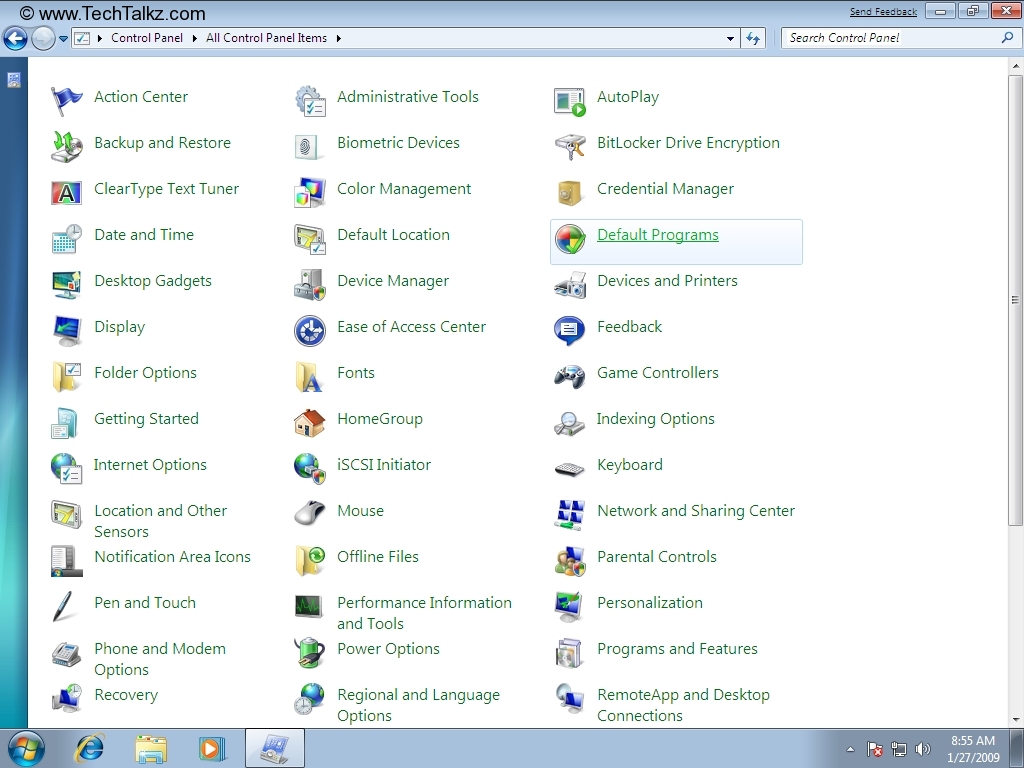Click the HomeGroup house icon

coord(310,423)
